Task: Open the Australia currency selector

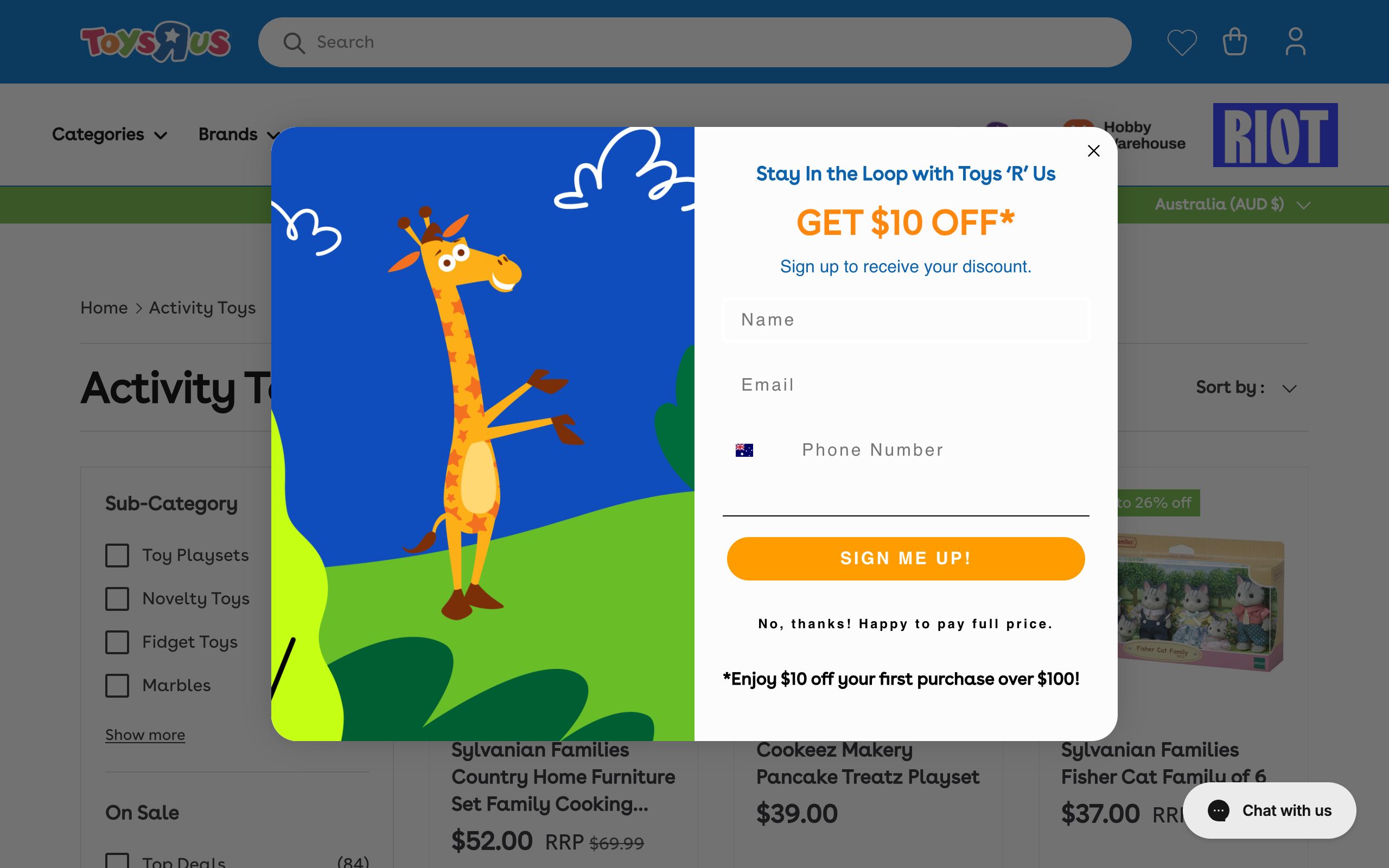Action: click(x=1232, y=205)
